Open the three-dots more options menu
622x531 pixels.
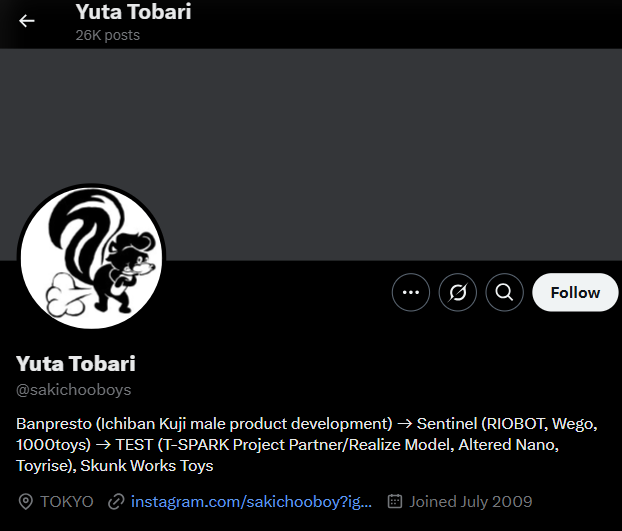pyautogui.click(x=411, y=292)
